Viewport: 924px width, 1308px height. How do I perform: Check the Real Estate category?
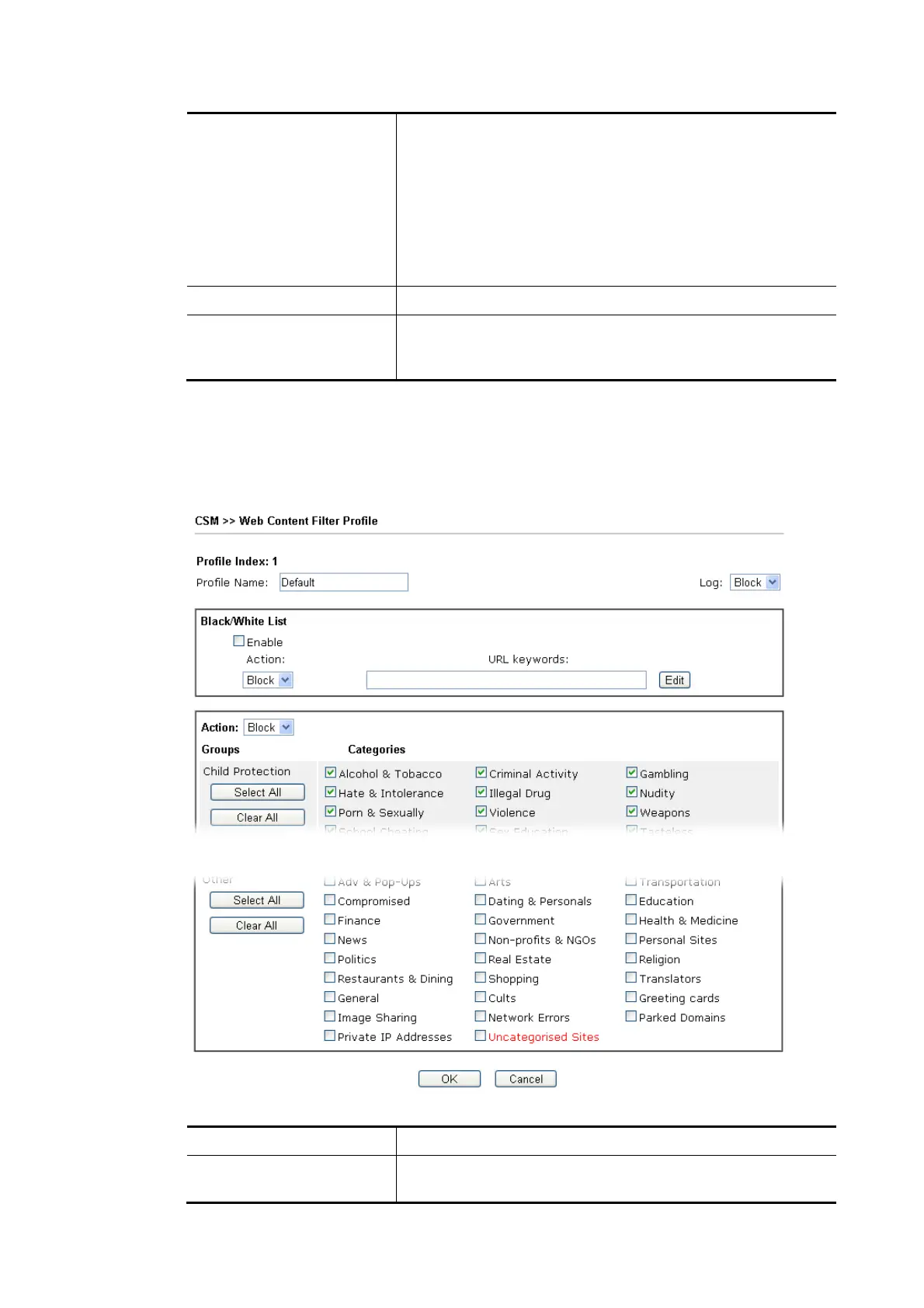tap(481, 958)
